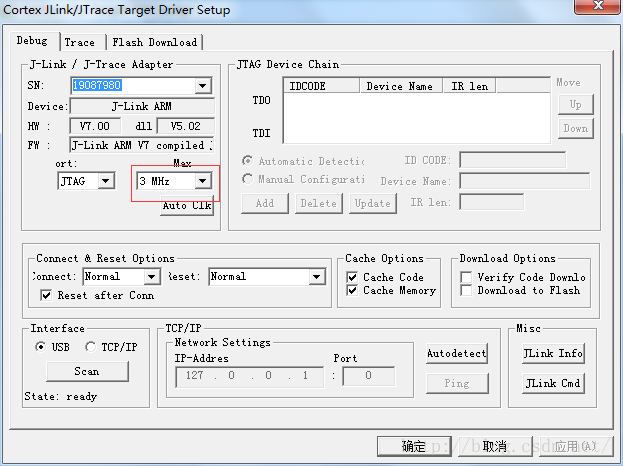Image resolution: width=623 pixels, height=466 pixels.
Task: Click the HW version V7.00 field
Action: pos(95,126)
